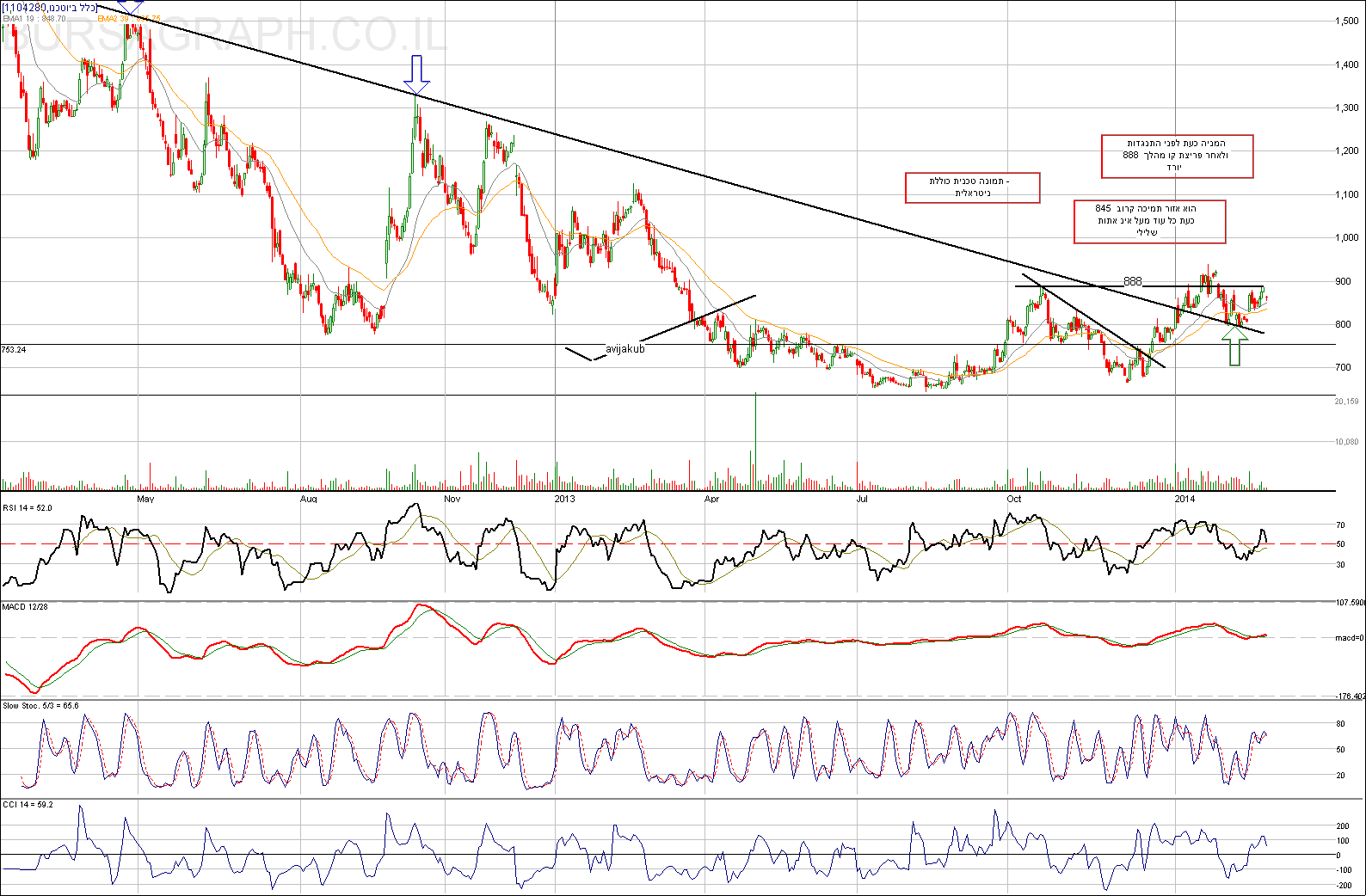Viewport: 1366px width, 896px height.
Task: Click the Slow Stoc 80 level label
Action: [x=1340, y=724]
